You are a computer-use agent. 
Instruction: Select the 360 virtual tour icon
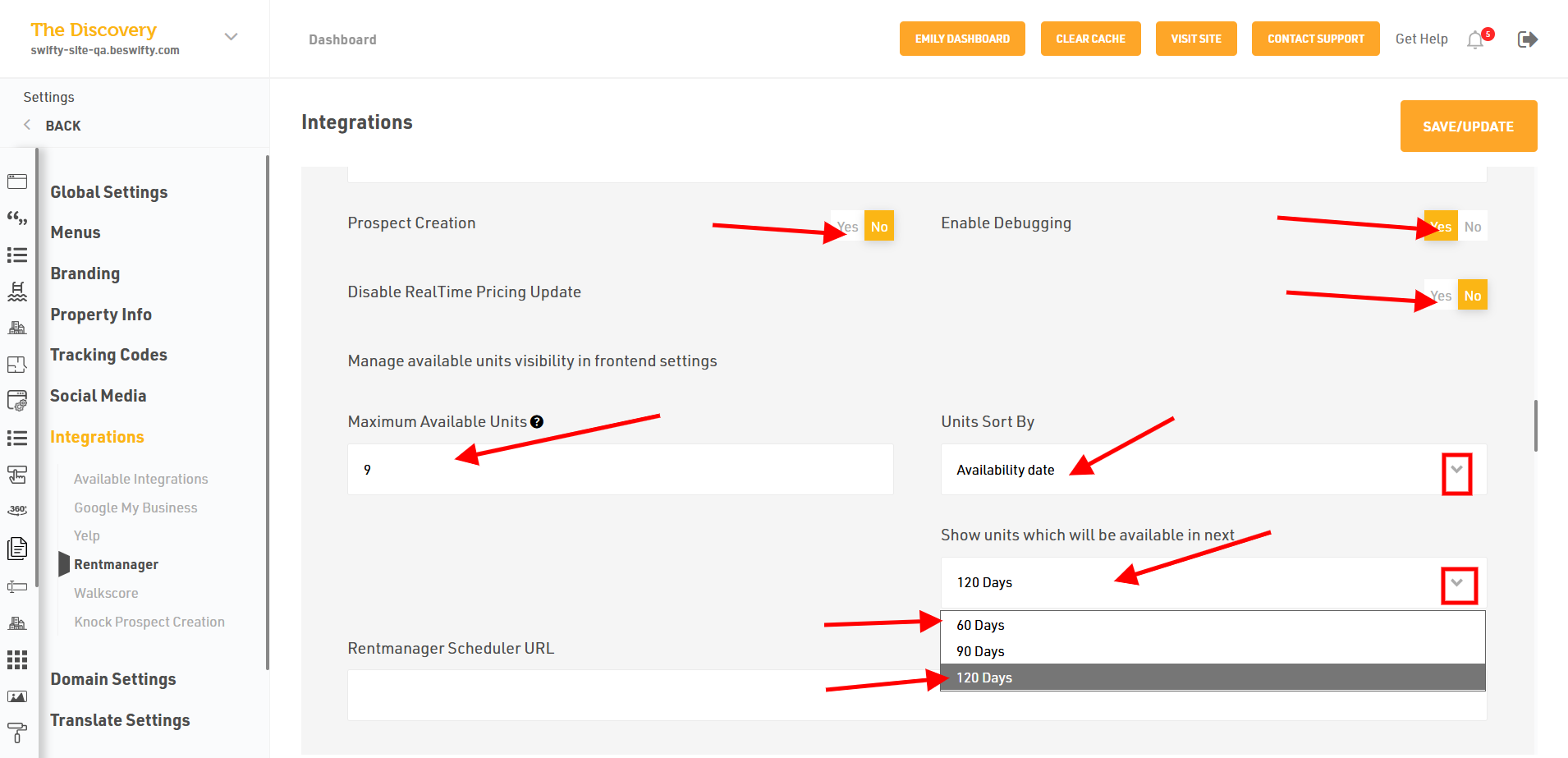[x=17, y=510]
